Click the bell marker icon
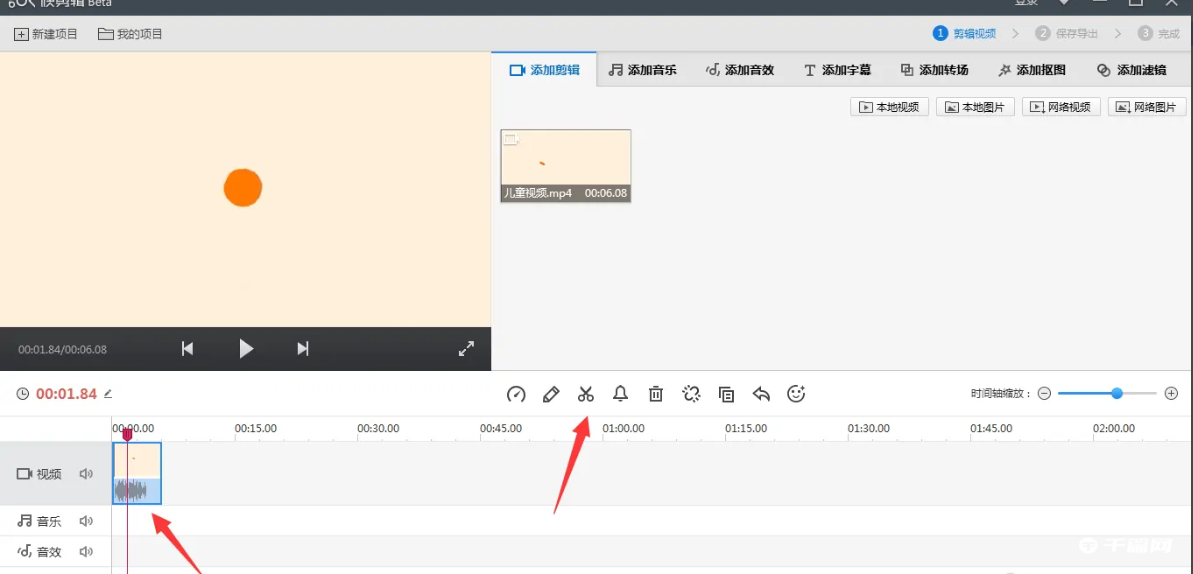The width and height of the screenshot is (1193, 574). click(621, 394)
